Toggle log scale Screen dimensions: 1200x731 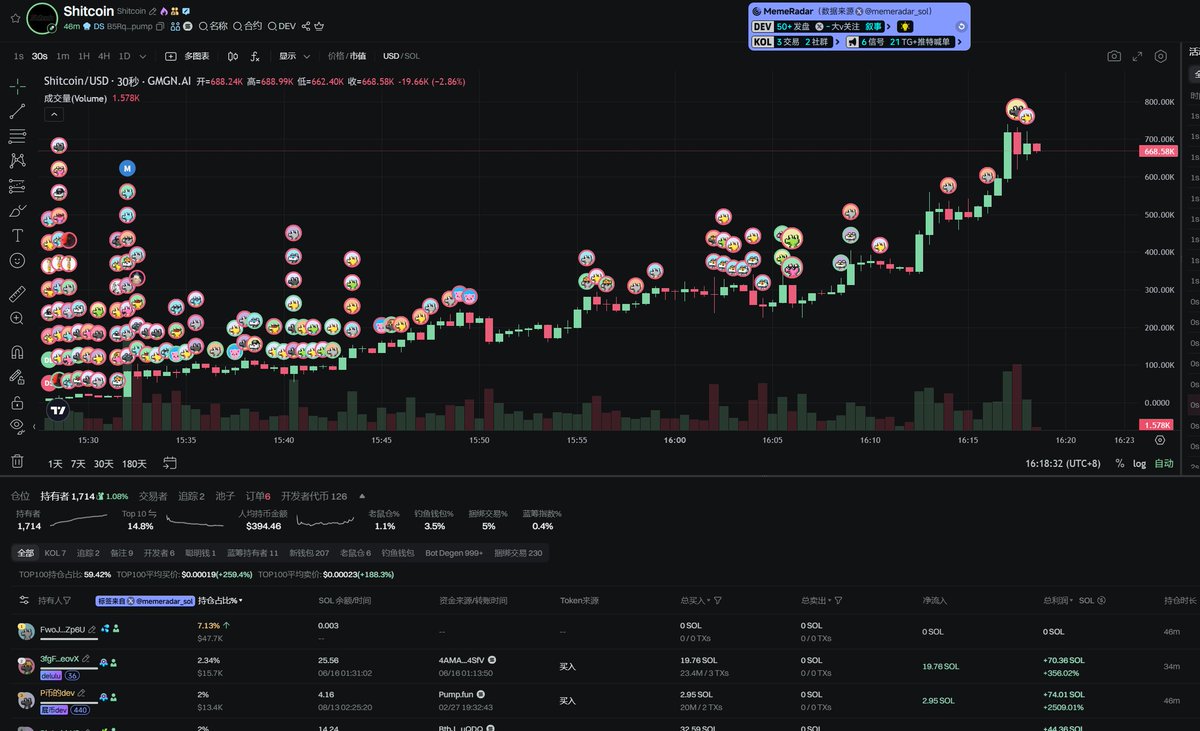[1140, 464]
